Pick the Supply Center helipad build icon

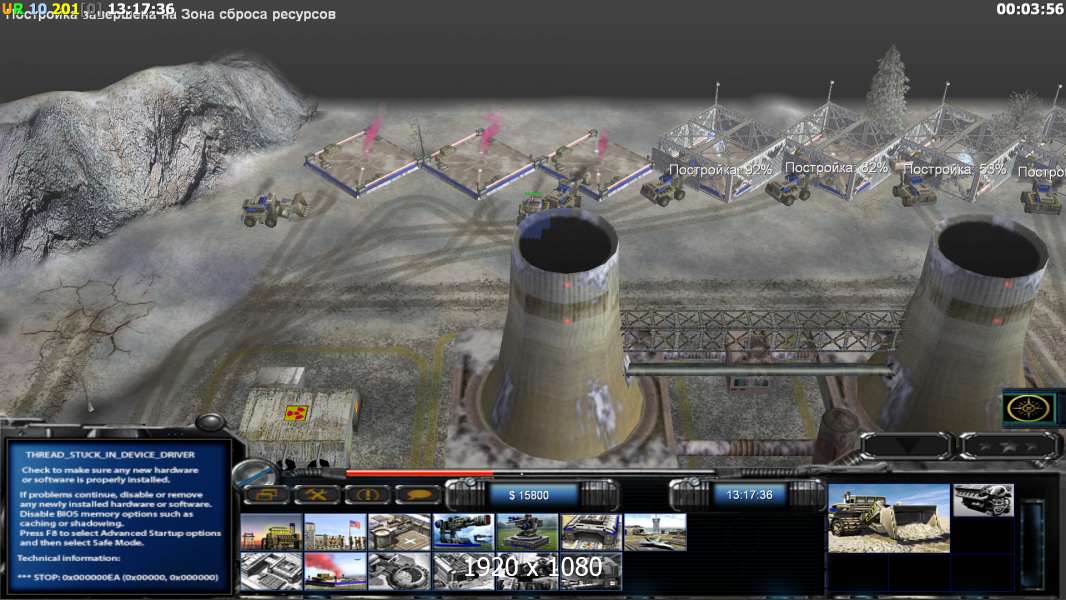coord(399,531)
